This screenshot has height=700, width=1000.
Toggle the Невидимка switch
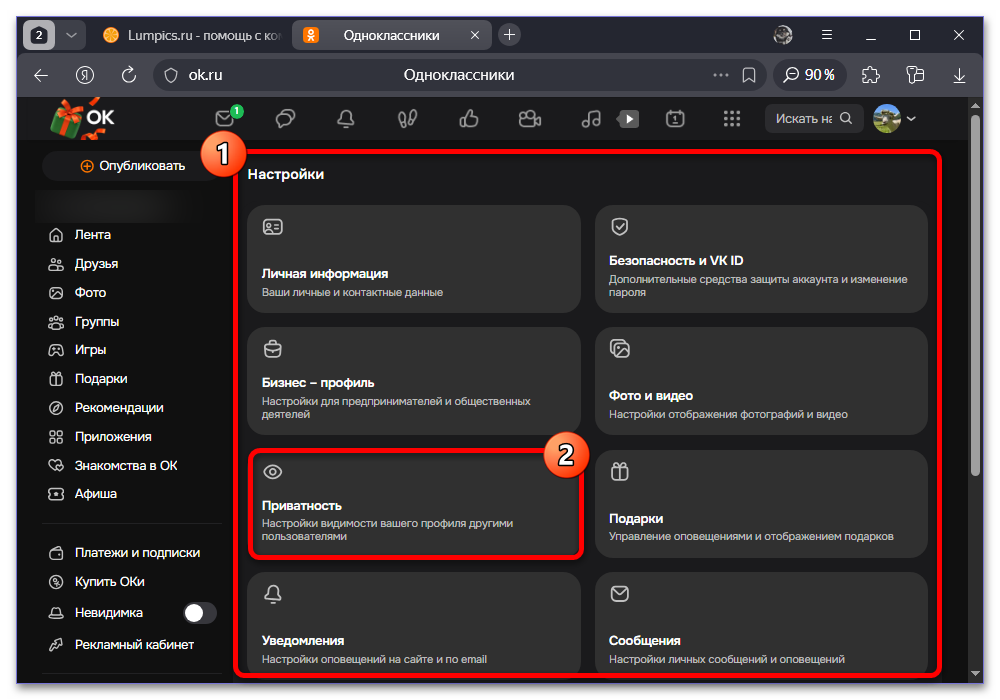(x=200, y=613)
